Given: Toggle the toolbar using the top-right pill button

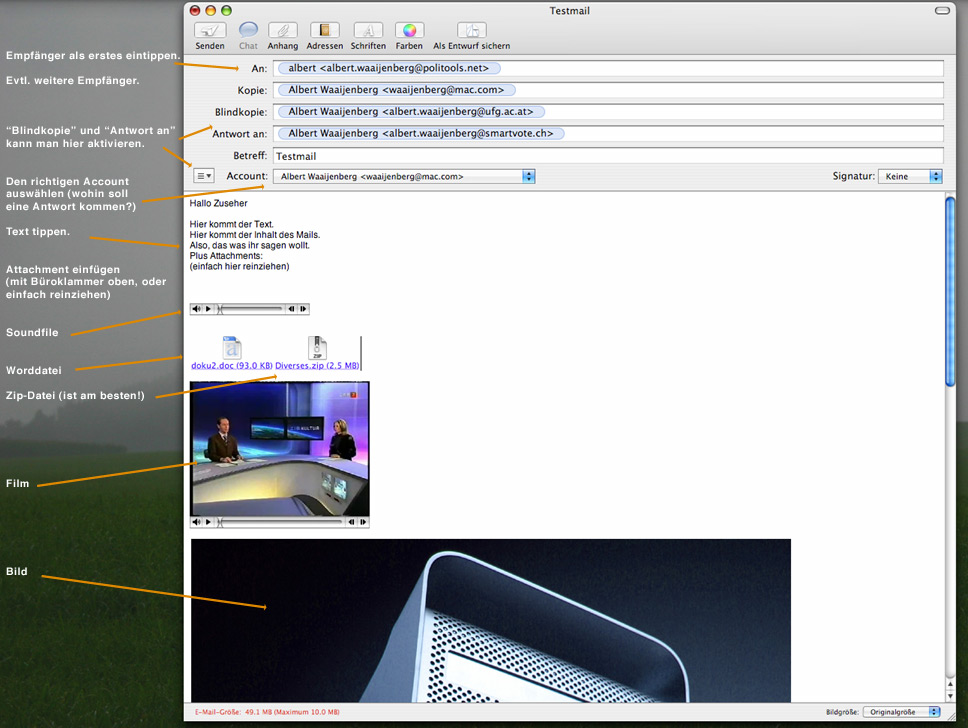Looking at the screenshot, I should pos(941,10).
